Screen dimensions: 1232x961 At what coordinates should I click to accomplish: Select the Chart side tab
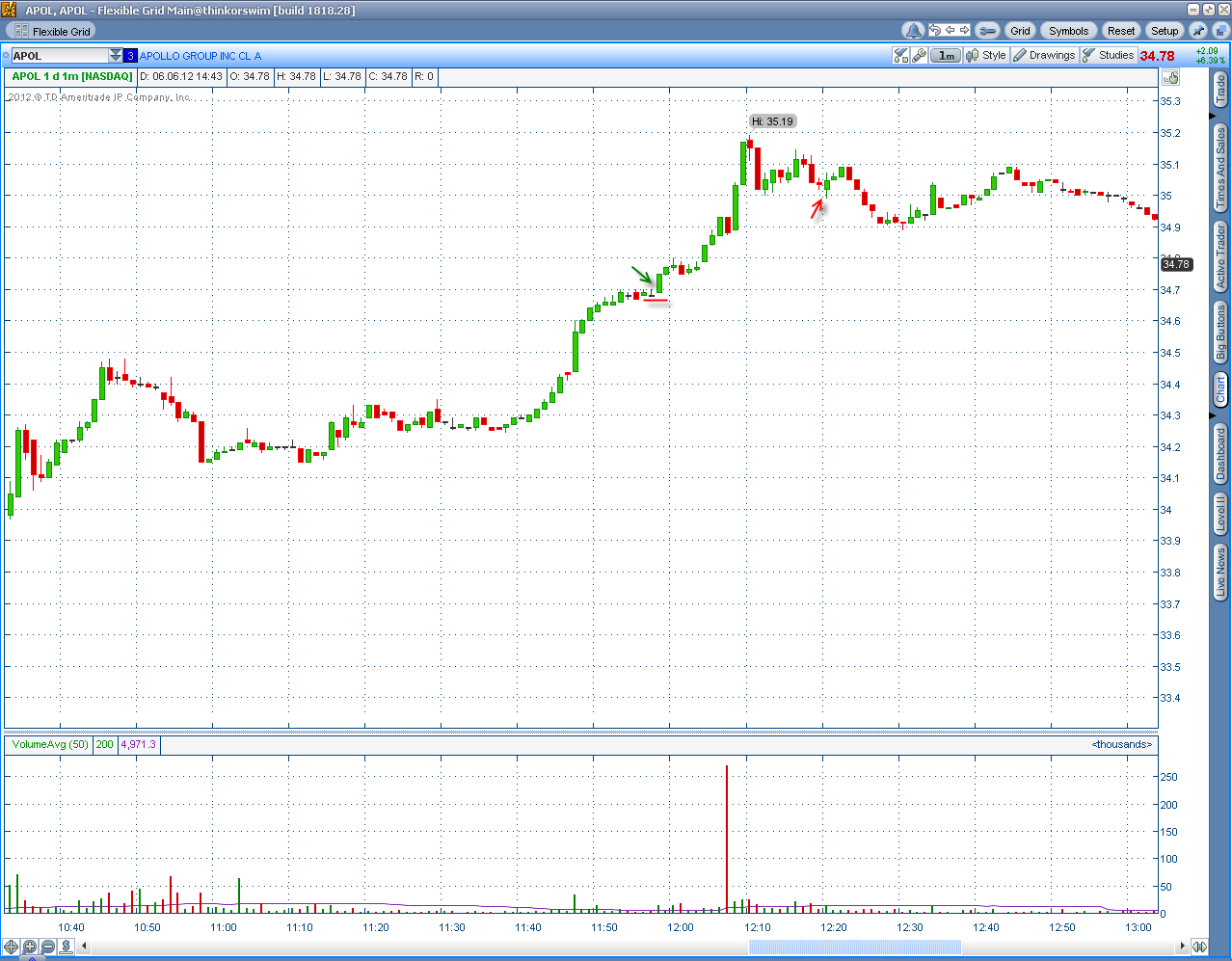click(1220, 389)
